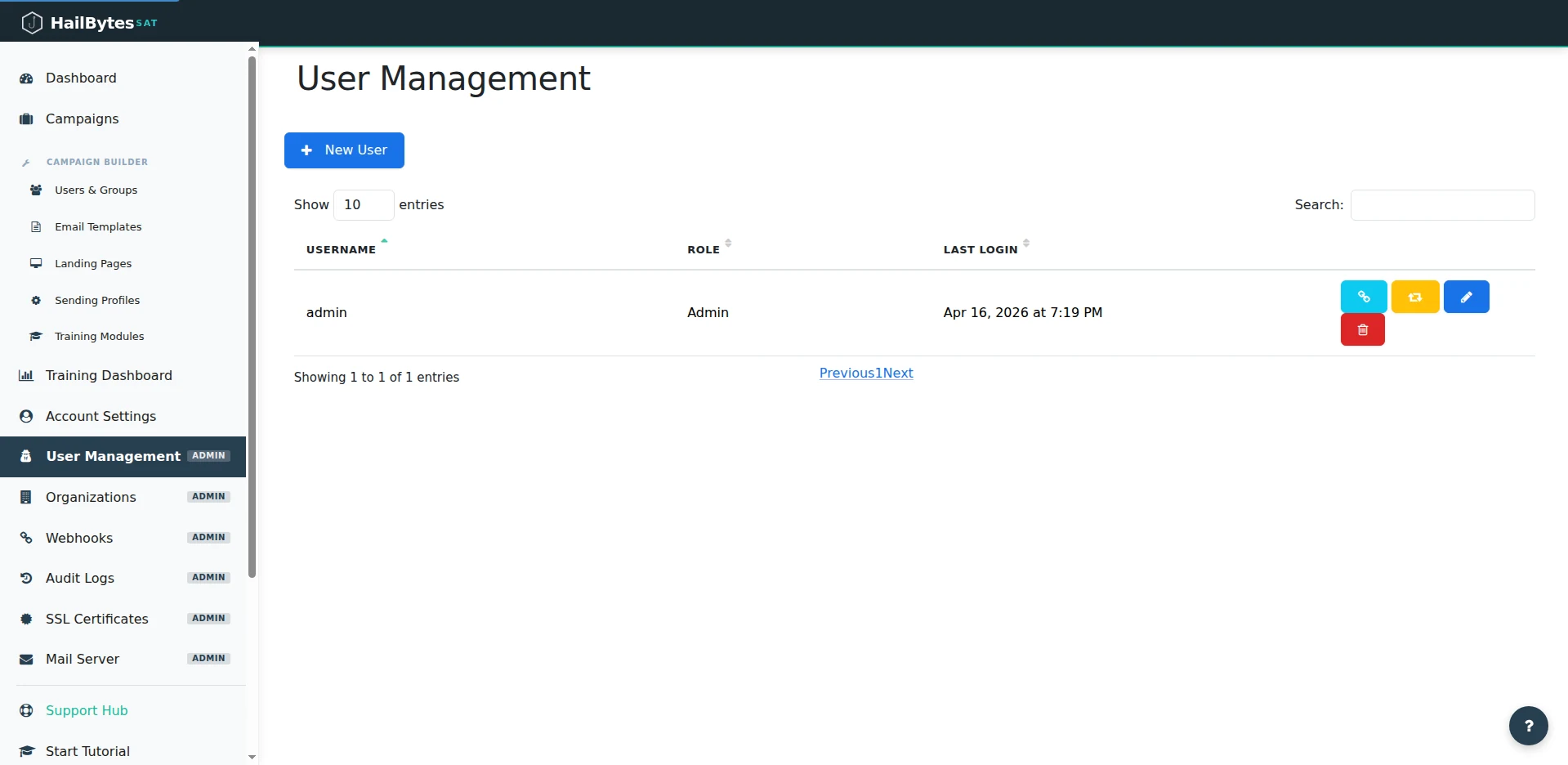Screen dimensions: 1568x765
Task: Click the yellow reset API key icon
Action: coord(1414,297)
